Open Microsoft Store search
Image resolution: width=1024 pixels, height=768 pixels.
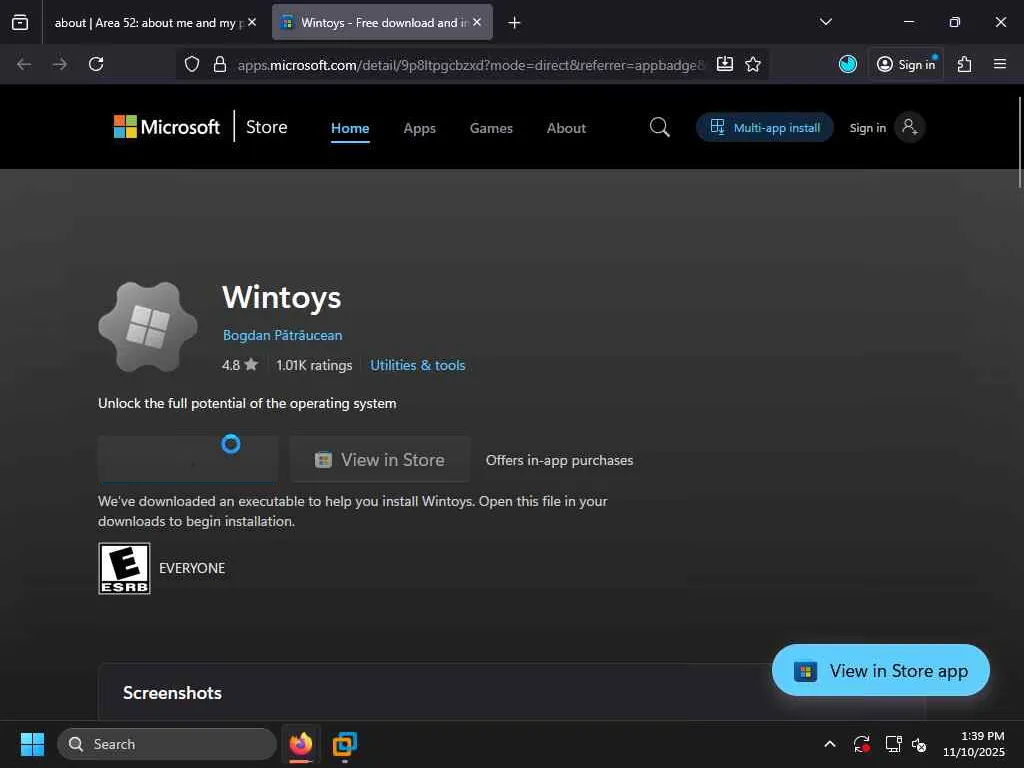pos(660,127)
